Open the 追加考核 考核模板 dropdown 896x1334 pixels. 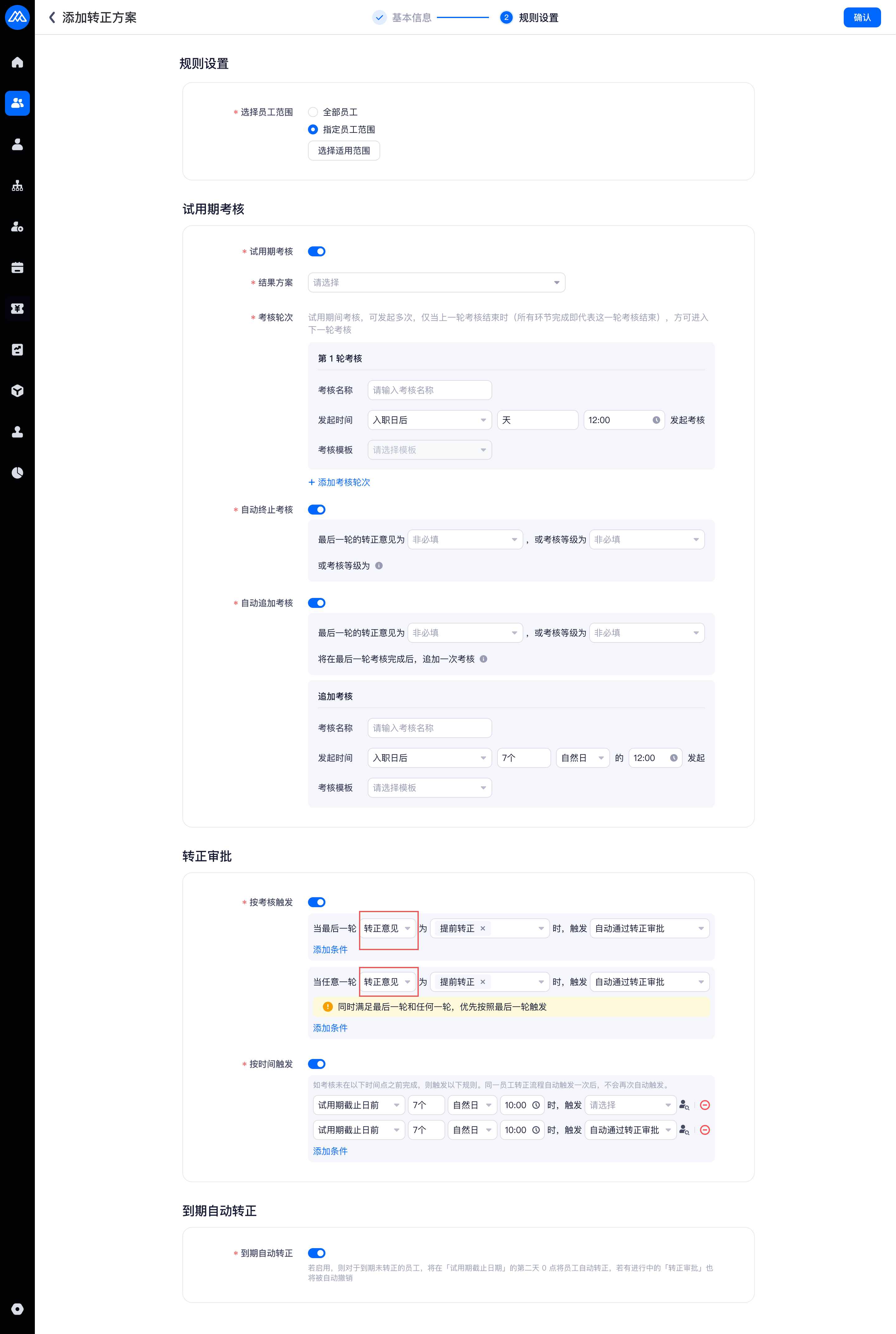pyautogui.click(x=430, y=787)
